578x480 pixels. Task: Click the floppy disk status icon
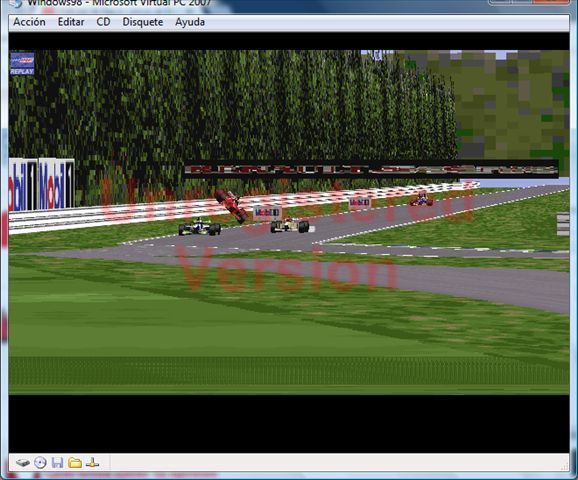(x=58, y=463)
